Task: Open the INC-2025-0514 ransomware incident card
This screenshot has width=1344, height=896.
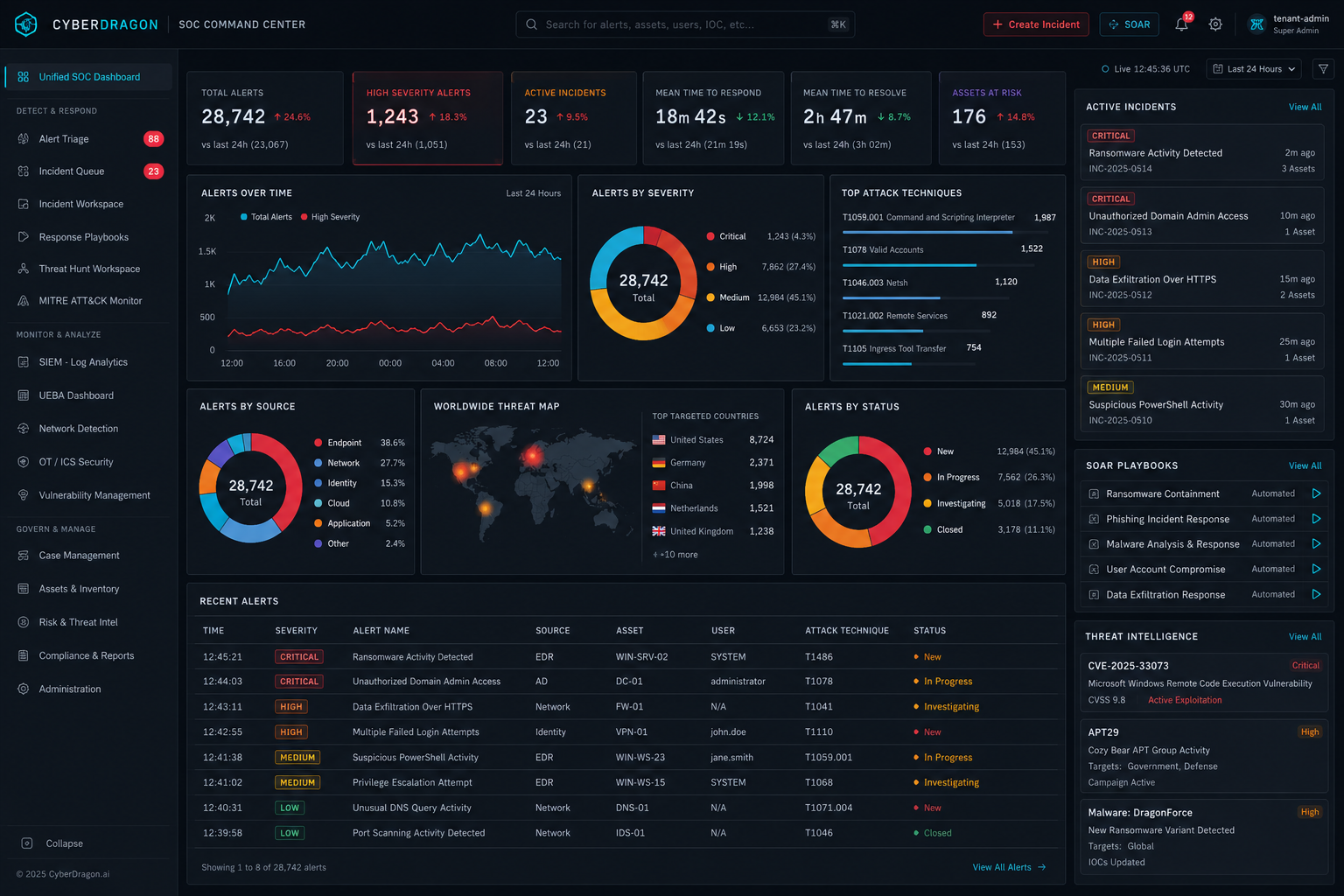Action: pos(1201,152)
